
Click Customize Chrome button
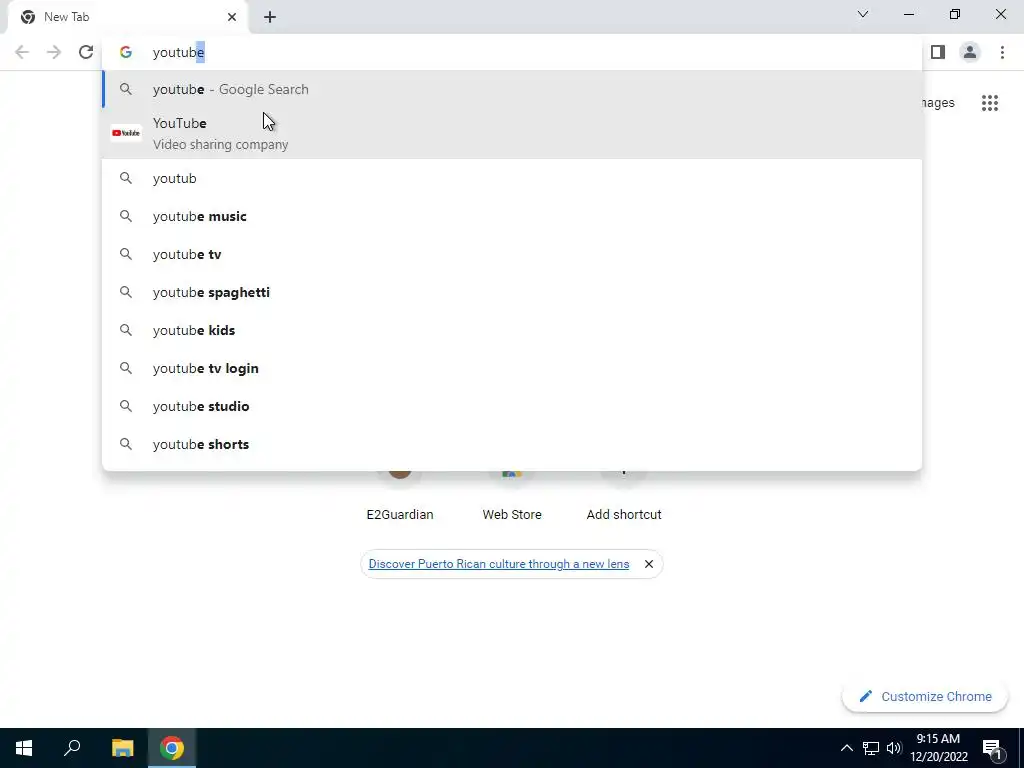pos(925,696)
